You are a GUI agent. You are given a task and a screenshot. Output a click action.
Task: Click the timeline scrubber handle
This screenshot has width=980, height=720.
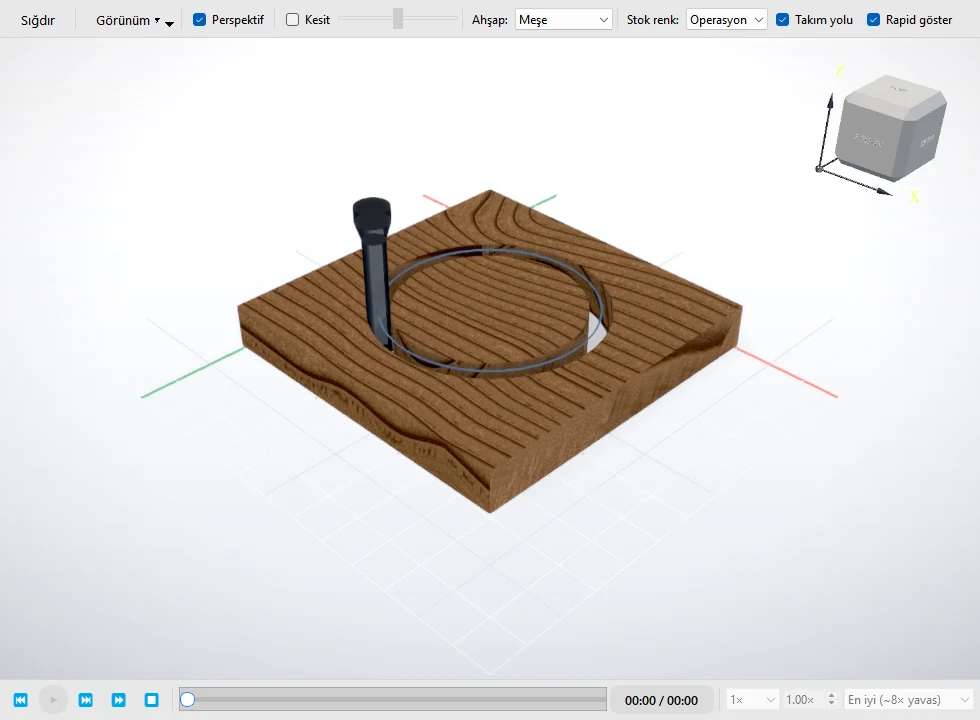[x=187, y=699]
